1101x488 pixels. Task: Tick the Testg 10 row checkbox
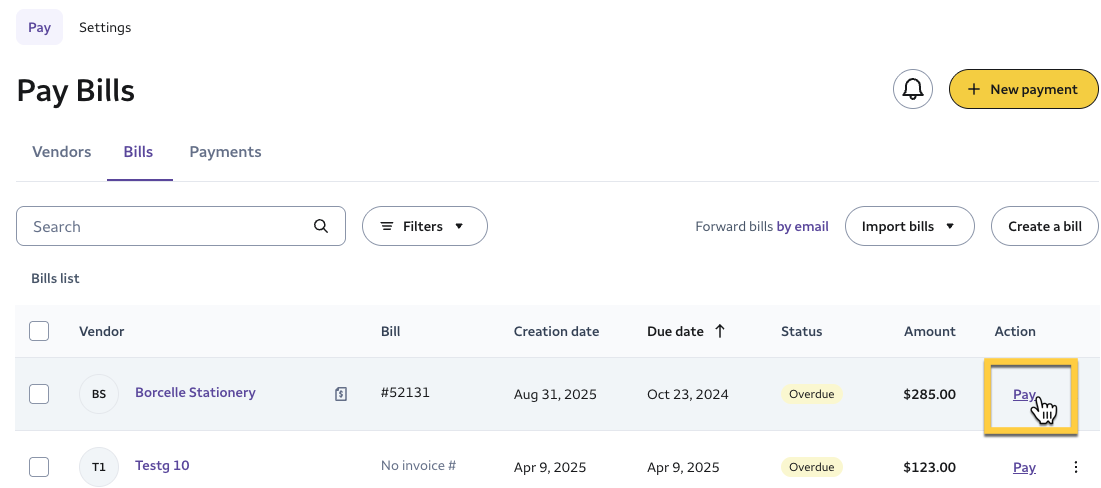pyautogui.click(x=39, y=466)
